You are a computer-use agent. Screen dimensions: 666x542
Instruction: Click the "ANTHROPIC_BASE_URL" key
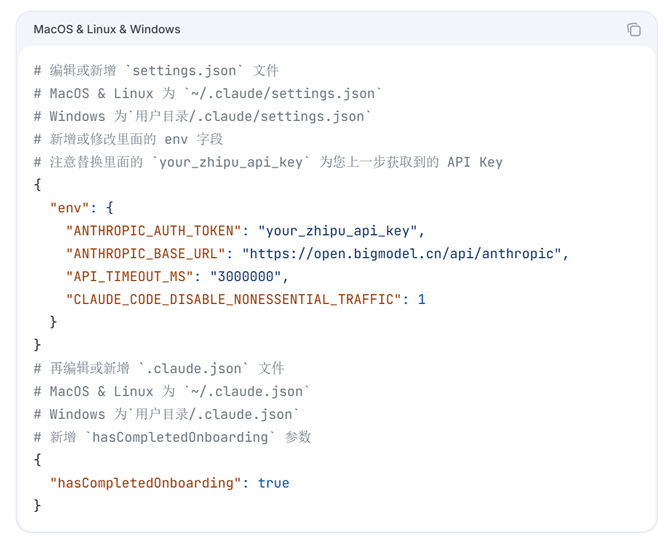(145, 254)
